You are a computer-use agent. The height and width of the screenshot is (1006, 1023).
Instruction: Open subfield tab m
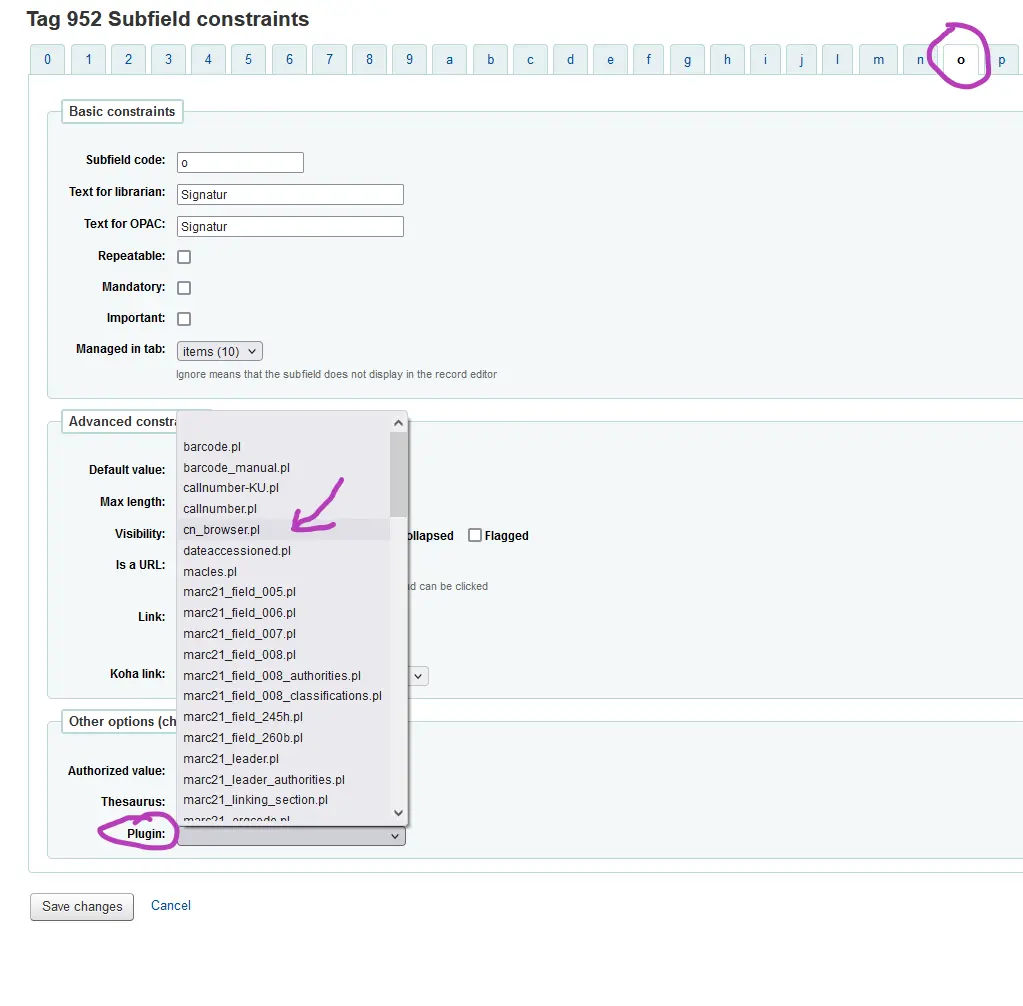point(878,59)
